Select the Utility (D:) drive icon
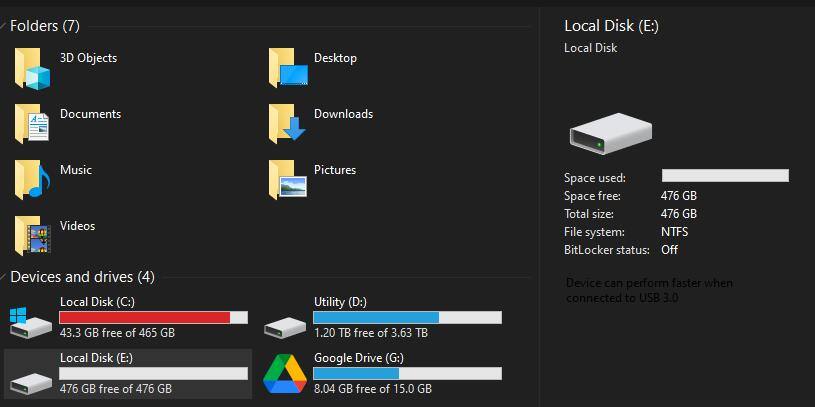This screenshot has height=407, width=815. coord(284,325)
